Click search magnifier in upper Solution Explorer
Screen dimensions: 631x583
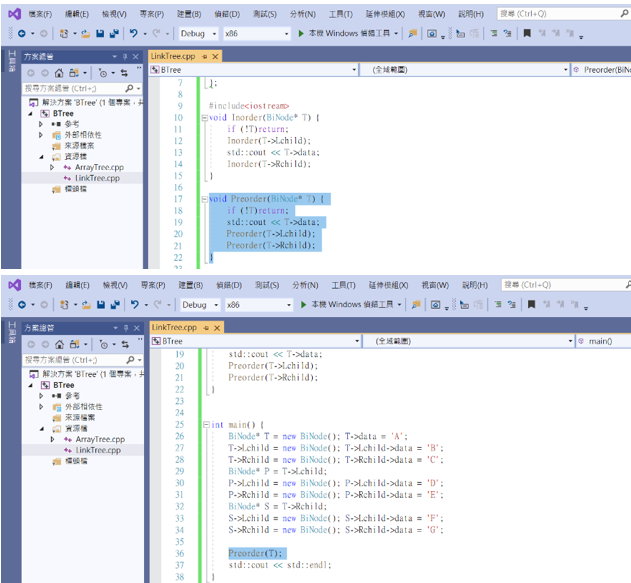pyautogui.click(x=129, y=88)
